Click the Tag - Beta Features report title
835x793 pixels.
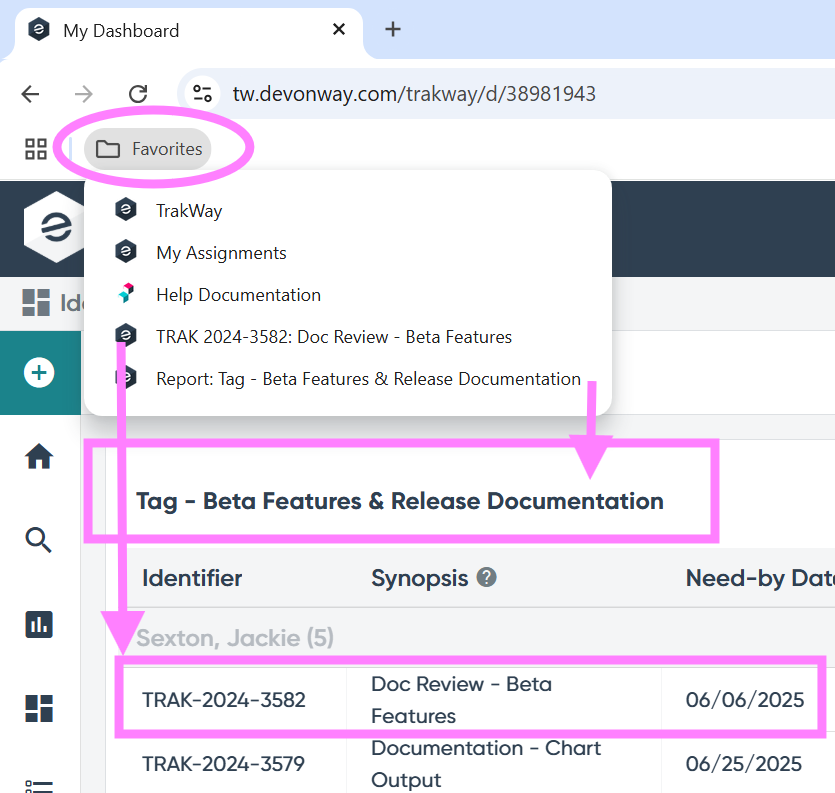(400, 502)
